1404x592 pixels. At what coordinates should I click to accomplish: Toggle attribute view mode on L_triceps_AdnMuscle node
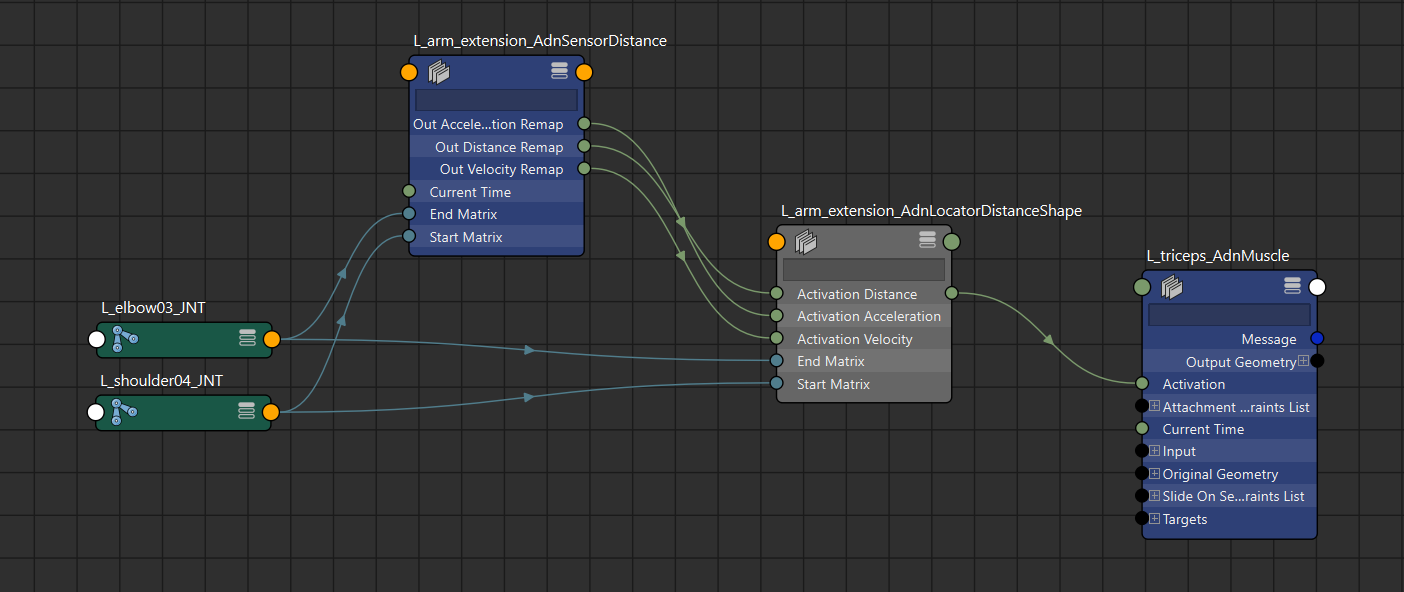tap(1292, 287)
